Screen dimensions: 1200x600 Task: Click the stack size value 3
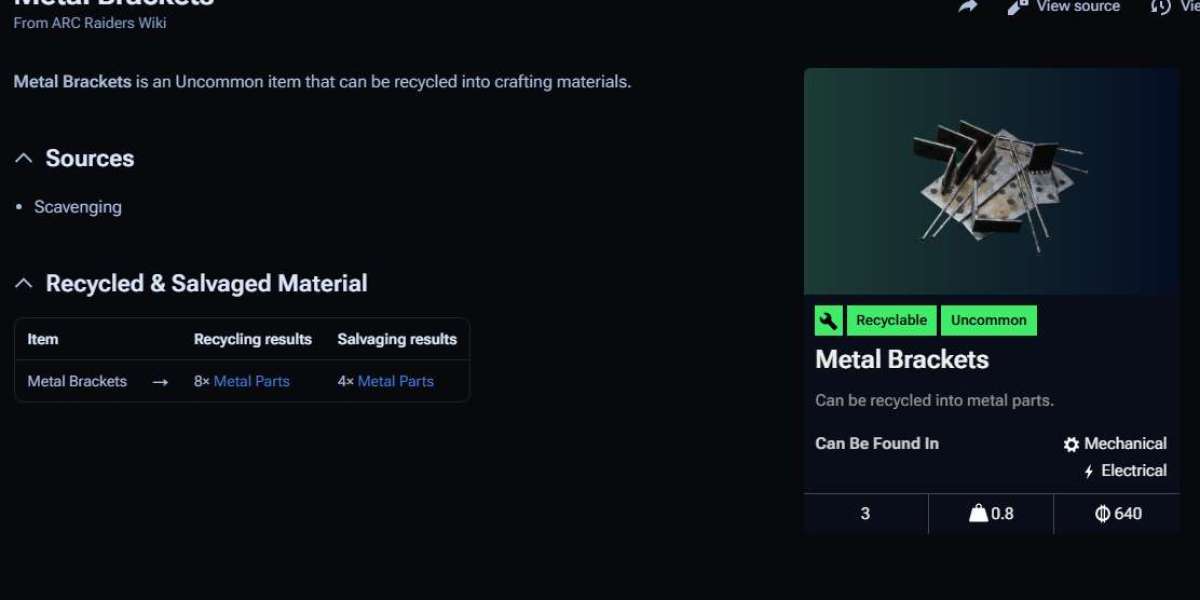[865, 513]
